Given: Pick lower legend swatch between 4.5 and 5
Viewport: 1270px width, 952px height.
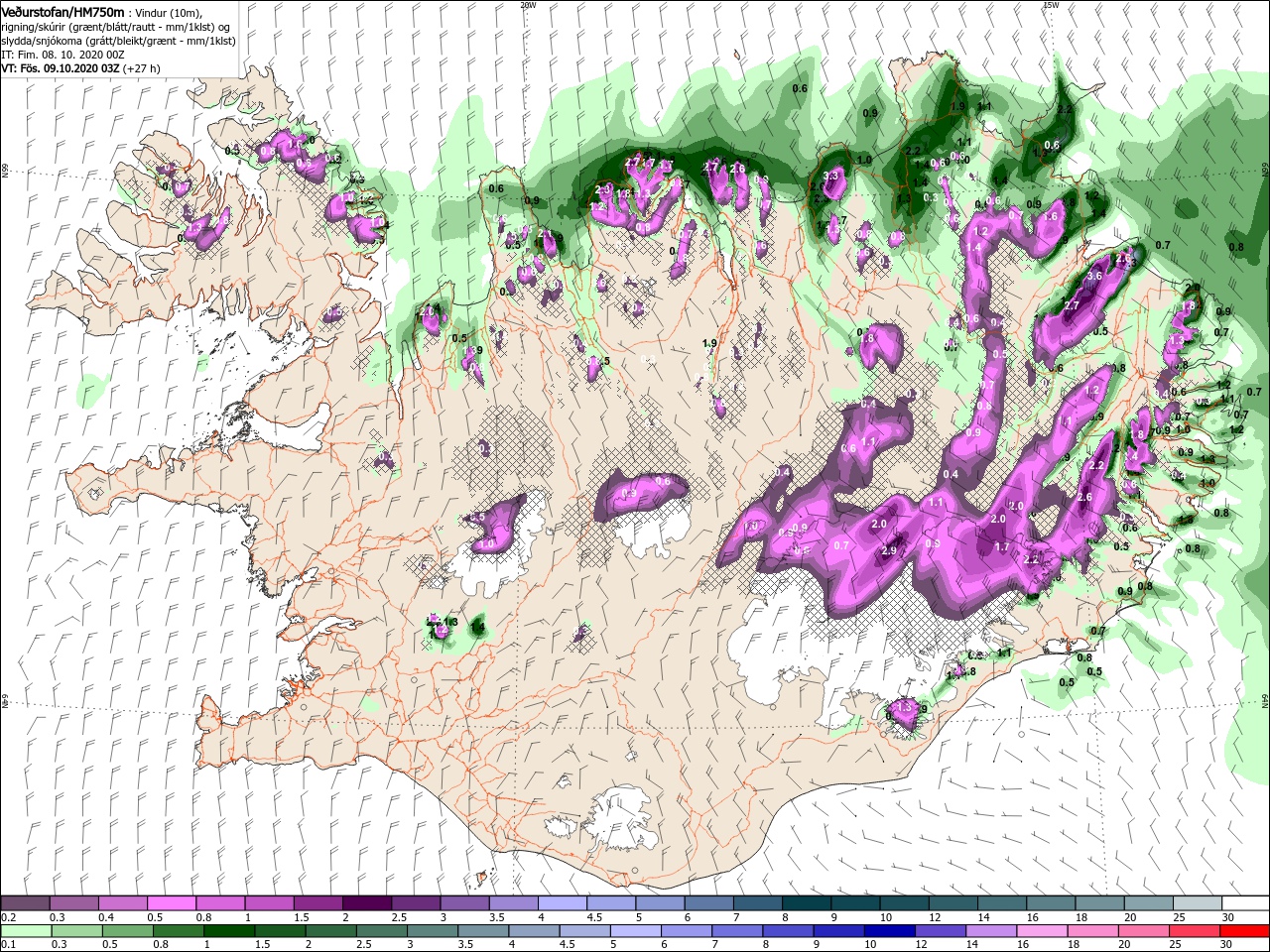Looking at the screenshot, I should click(x=584, y=931).
